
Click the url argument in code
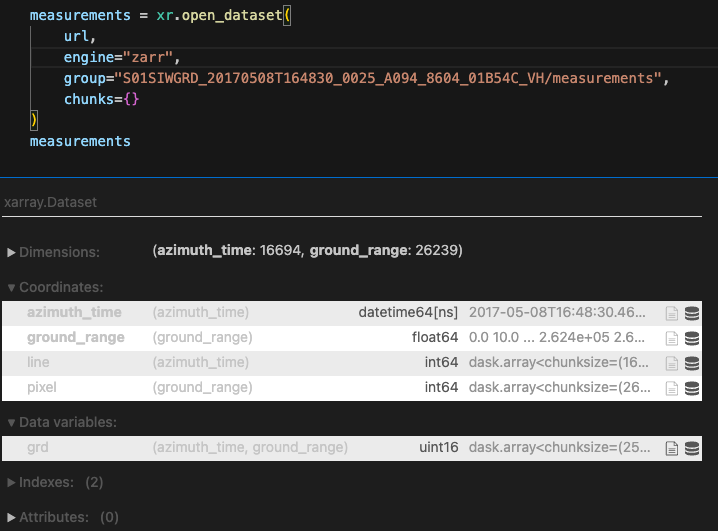[x=76, y=36]
